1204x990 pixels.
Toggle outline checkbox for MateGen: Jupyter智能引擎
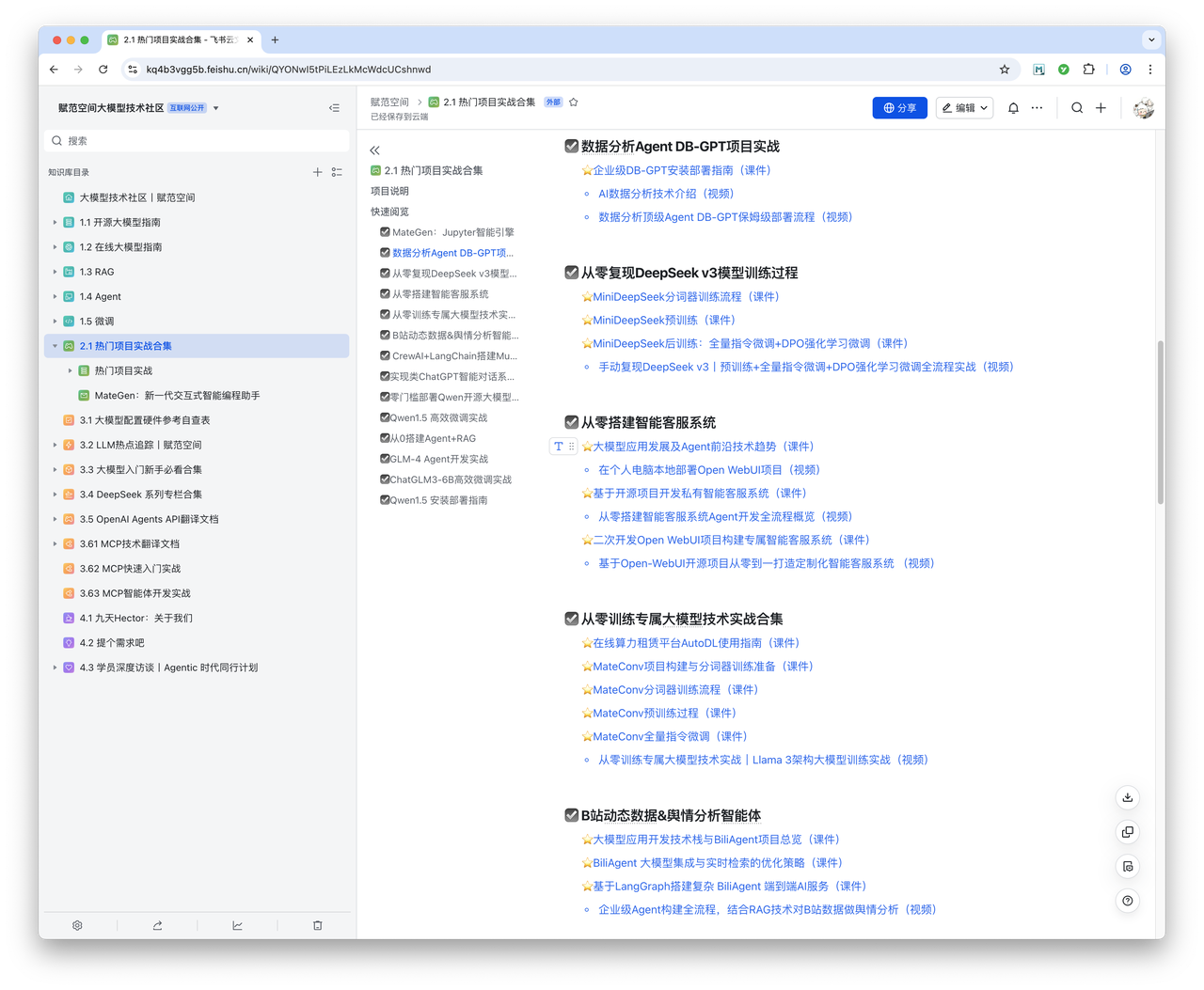pos(385,232)
